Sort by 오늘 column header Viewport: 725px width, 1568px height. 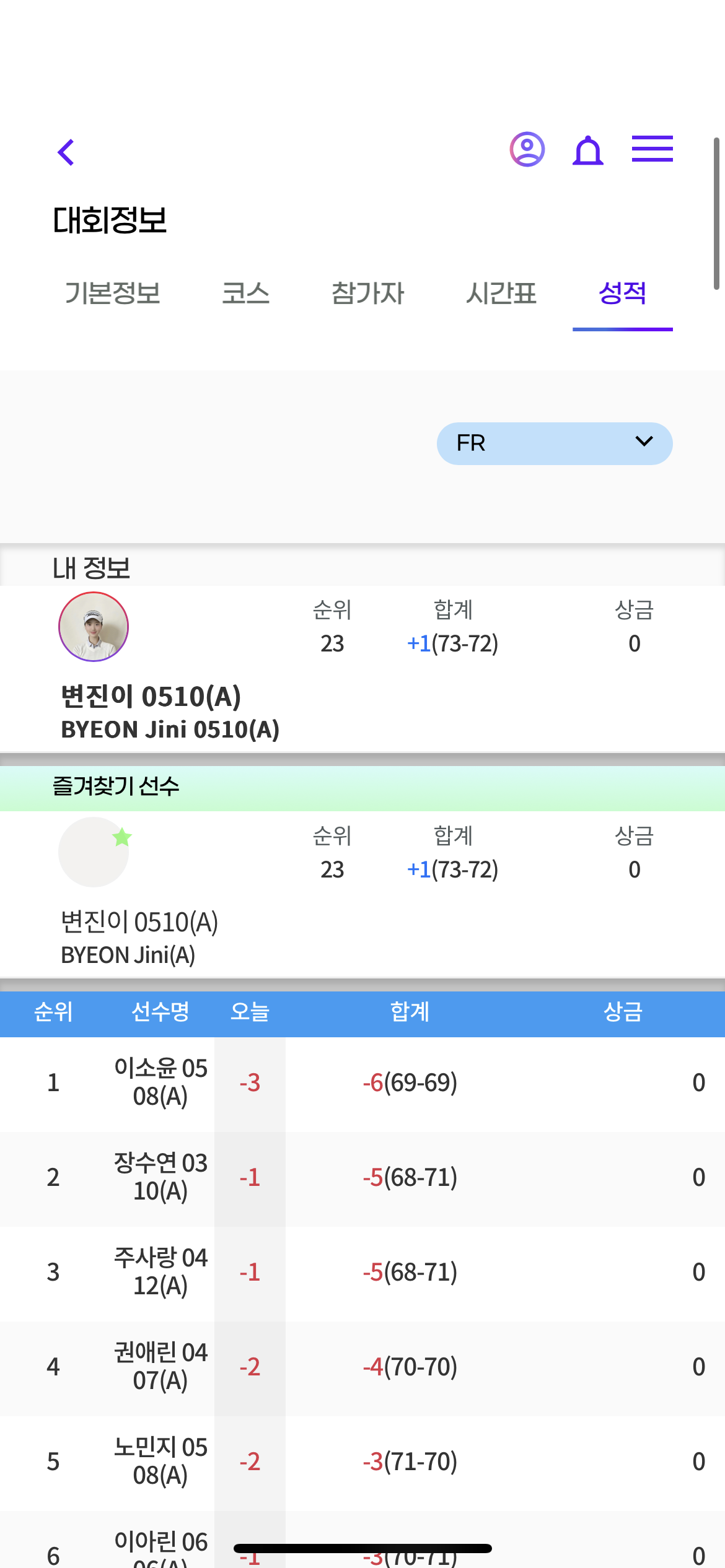(250, 1012)
